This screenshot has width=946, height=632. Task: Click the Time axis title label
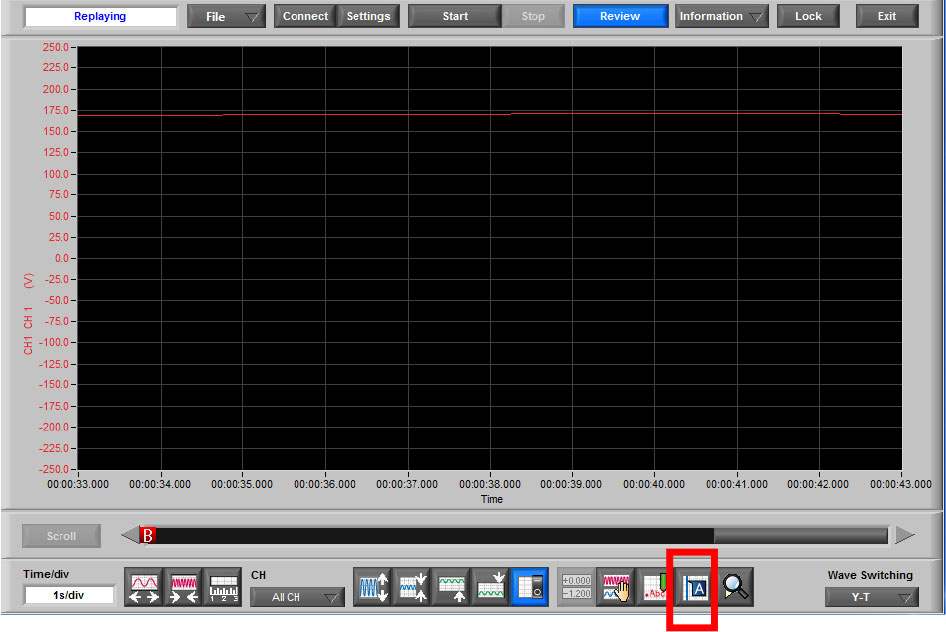492,499
